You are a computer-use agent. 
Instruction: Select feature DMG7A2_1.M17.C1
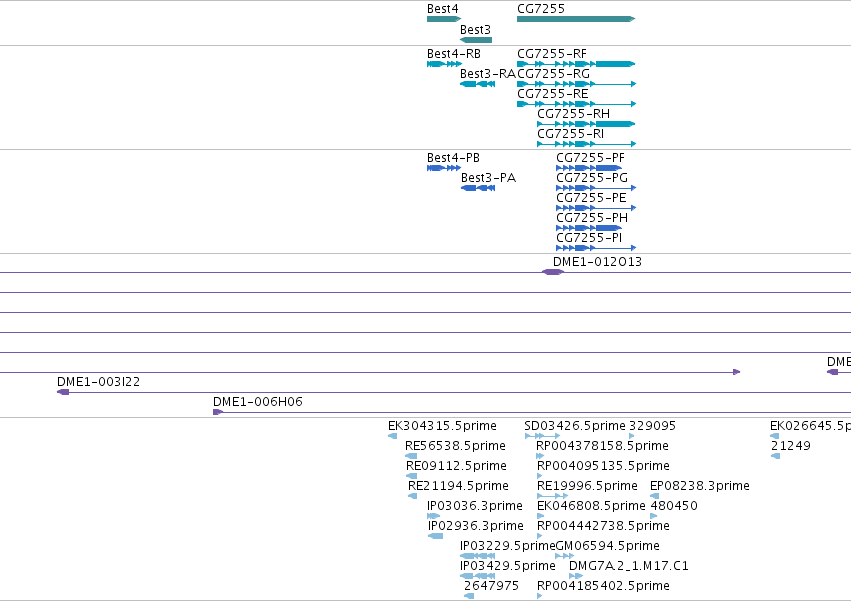(x=576, y=576)
